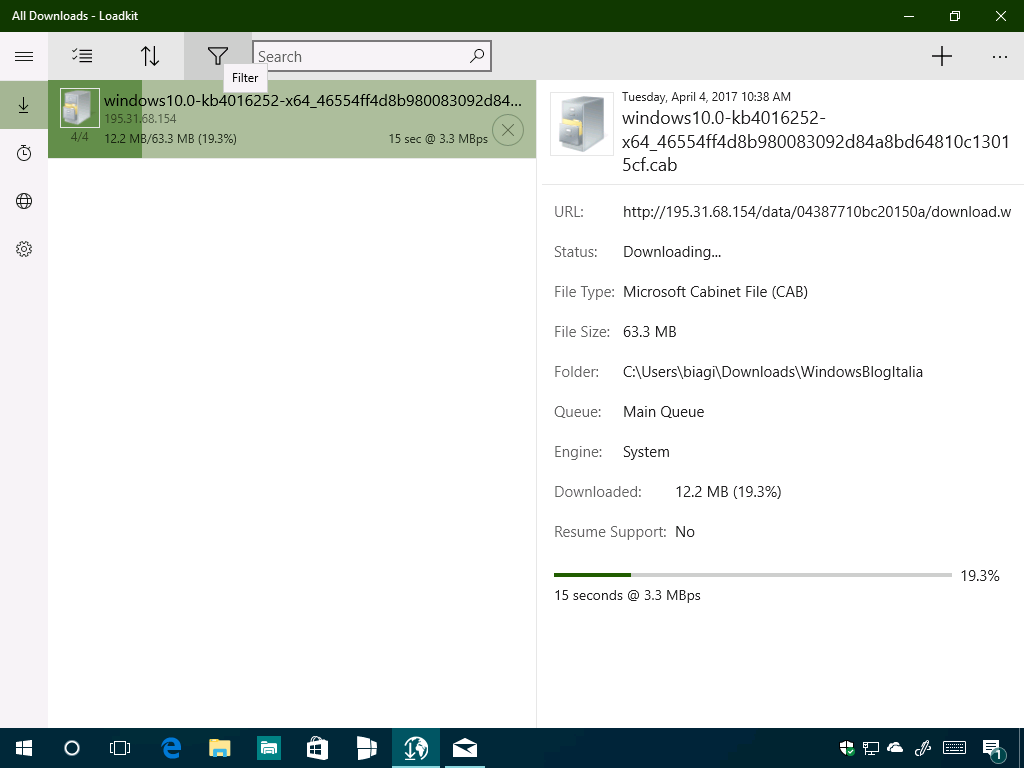Open Windows Store from taskbar
The image size is (1024, 768).
pos(317,748)
